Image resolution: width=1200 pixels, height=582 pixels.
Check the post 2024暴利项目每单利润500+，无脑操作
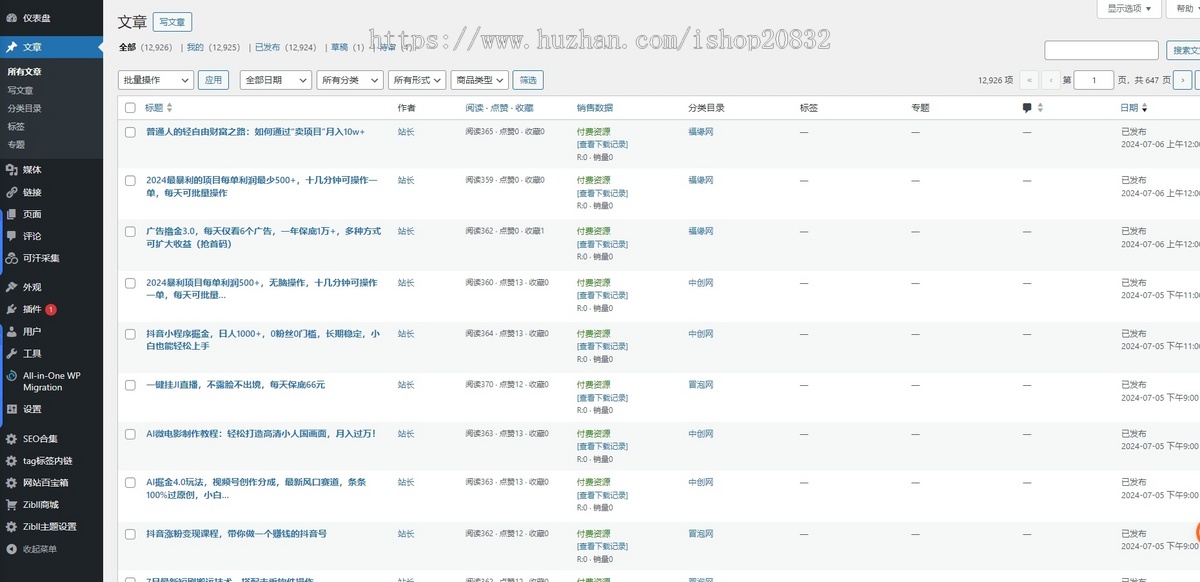[x=130, y=283]
